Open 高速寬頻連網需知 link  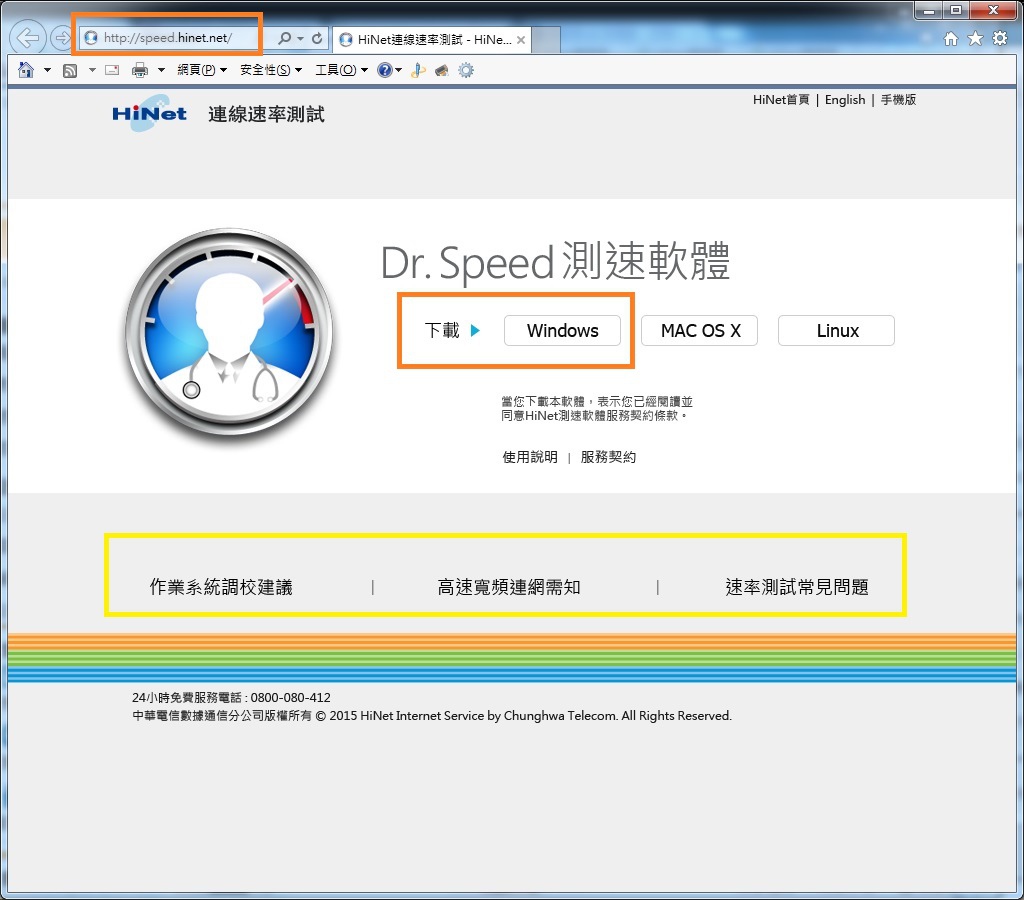pyautogui.click(x=509, y=587)
